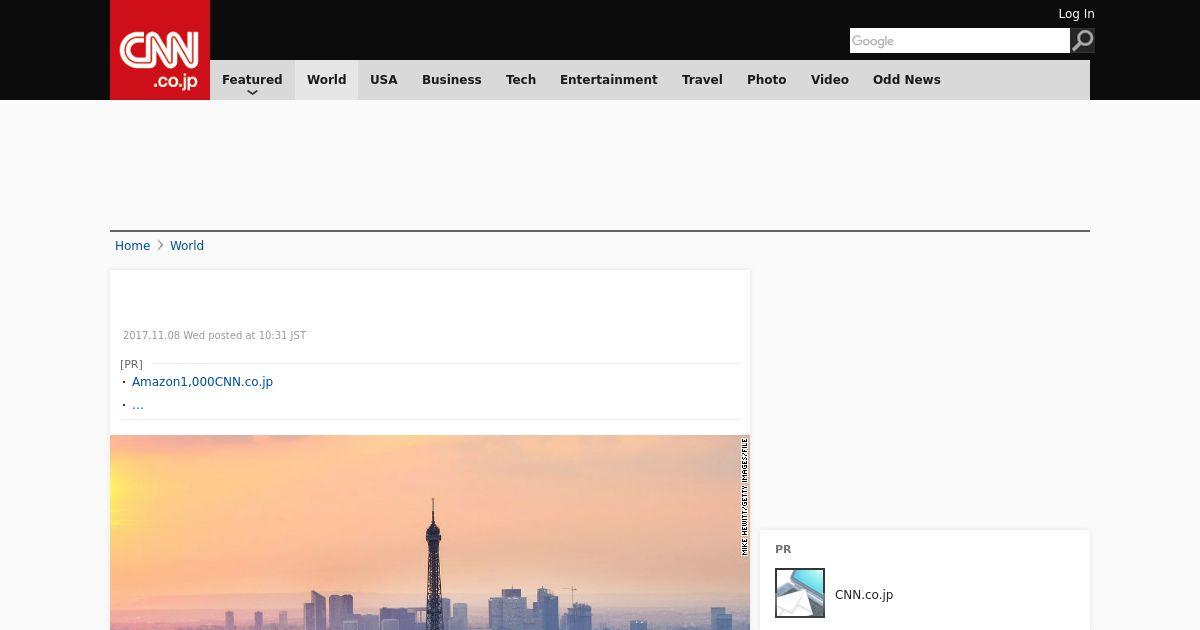This screenshot has width=1200, height=630.
Task: Click the CNN.co.jp link in PR sidebar
Action: [x=864, y=595]
